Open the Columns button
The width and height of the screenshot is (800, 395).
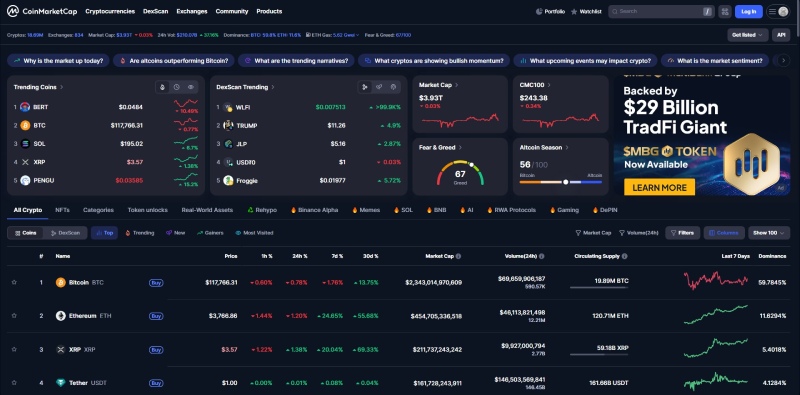[x=724, y=233]
